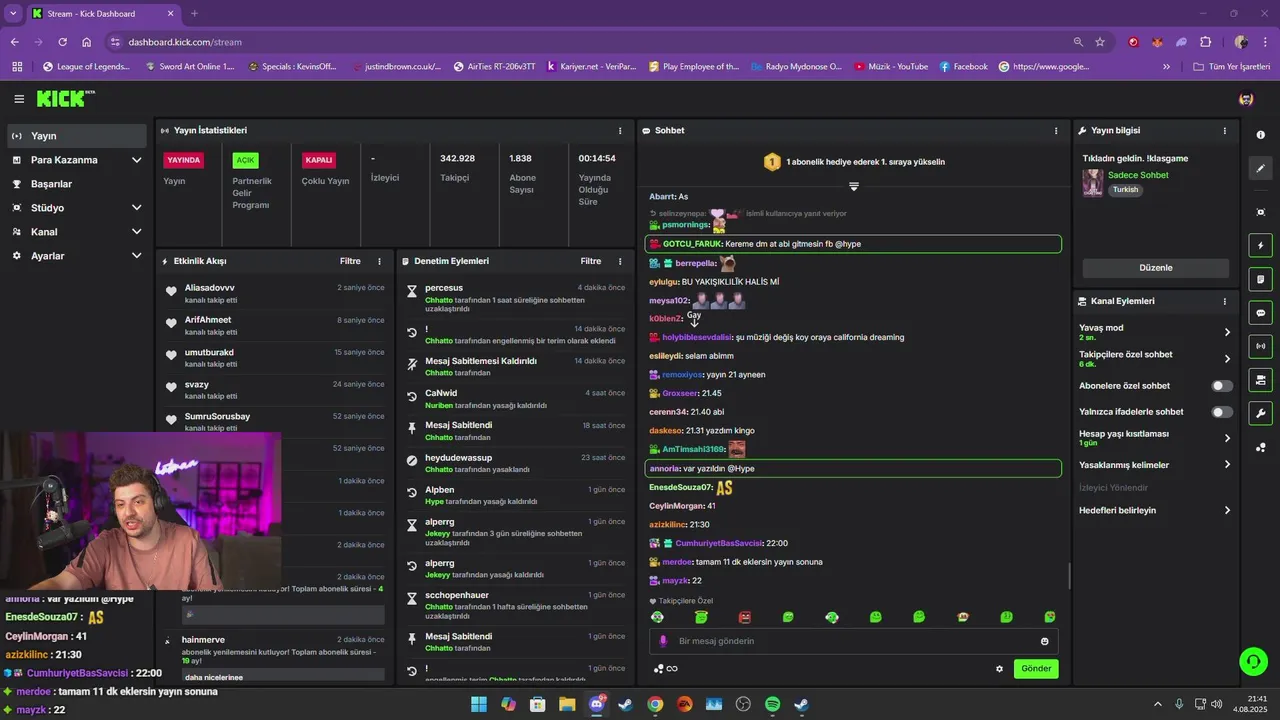Open the emoji picker in message box
Screen dimensions: 1280x720
(x=1045, y=641)
